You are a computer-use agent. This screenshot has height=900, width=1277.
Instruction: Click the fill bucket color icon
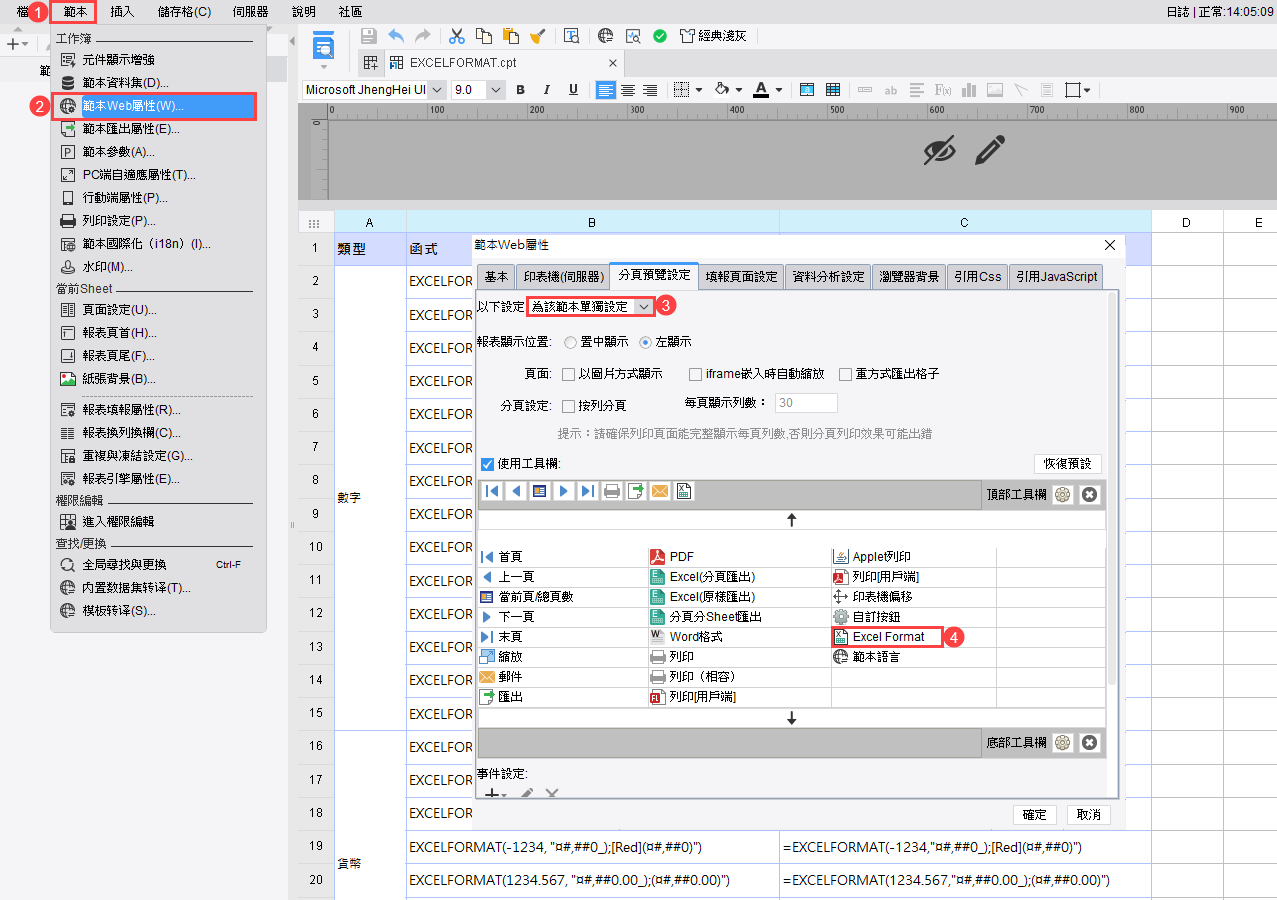pyautogui.click(x=723, y=90)
